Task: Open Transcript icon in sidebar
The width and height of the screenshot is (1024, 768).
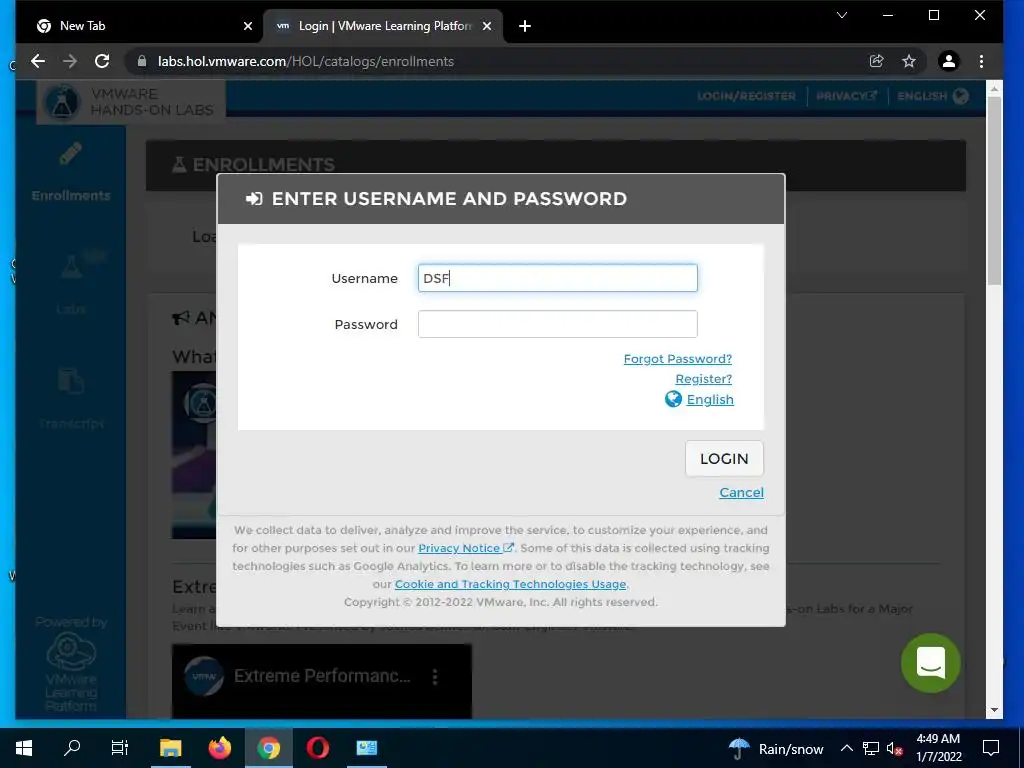Action: tap(71, 381)
